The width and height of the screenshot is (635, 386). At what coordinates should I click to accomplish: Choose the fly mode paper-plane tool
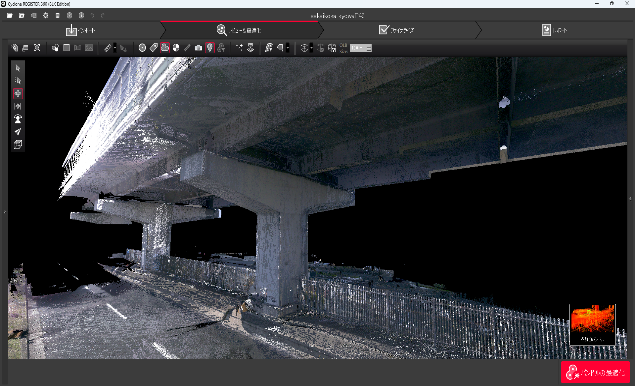(x=17, y=131)
